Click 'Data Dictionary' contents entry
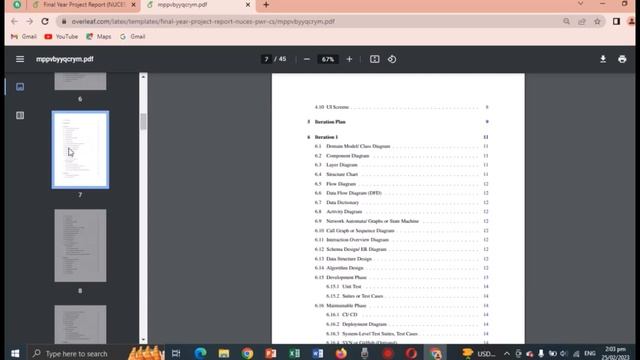 (342, 202)
